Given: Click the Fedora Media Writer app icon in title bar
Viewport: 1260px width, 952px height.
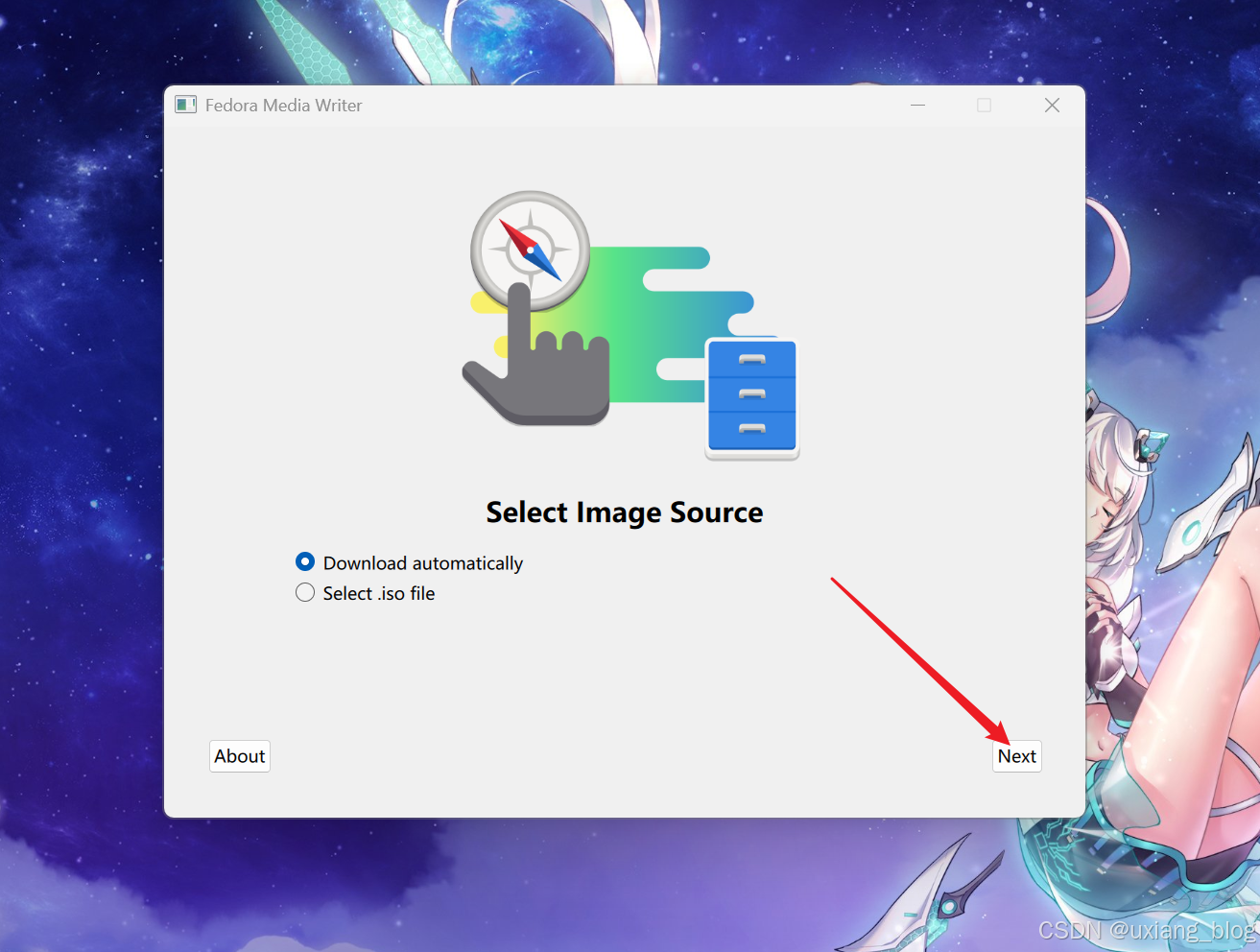Looking at the screenshot, I should tap(186, 105).
